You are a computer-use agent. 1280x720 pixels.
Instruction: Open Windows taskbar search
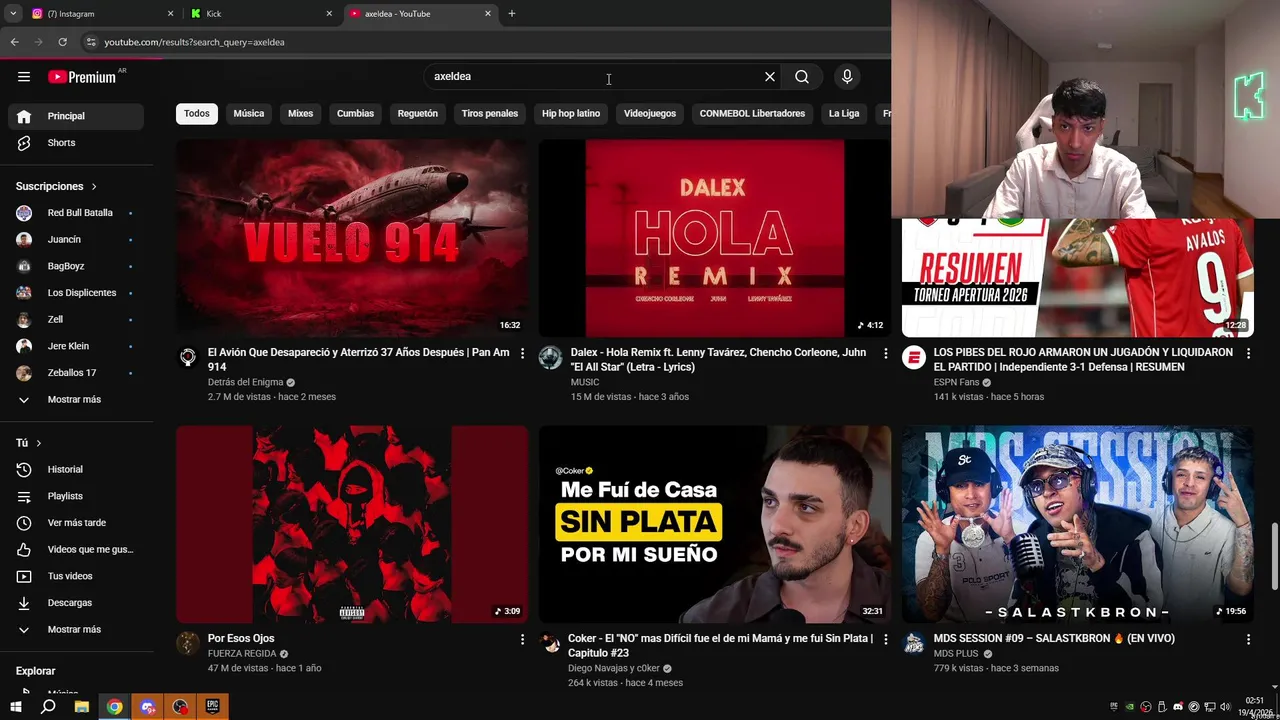pyautogui.click(x=48, y=707)
